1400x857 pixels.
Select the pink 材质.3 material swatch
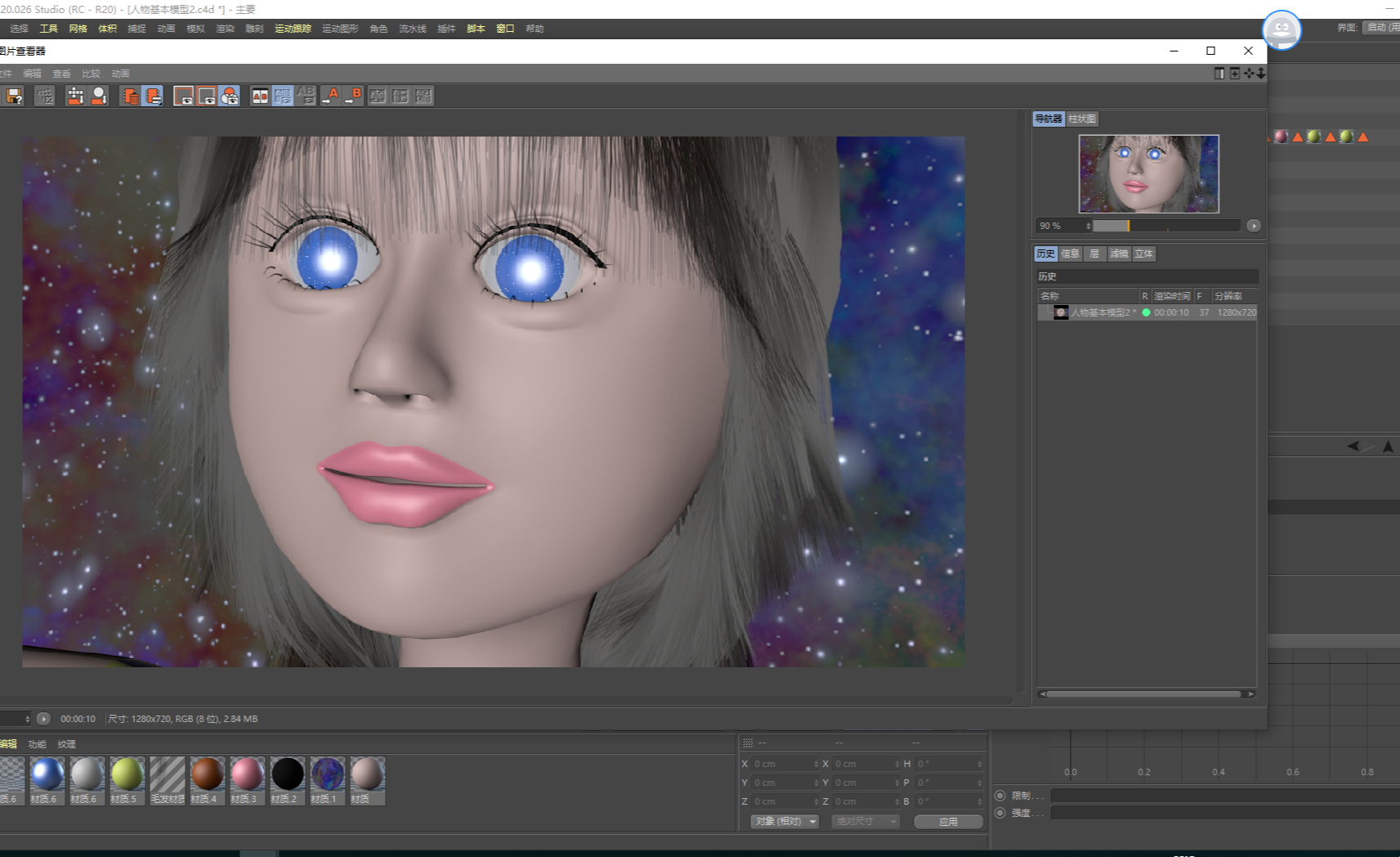tap(247, 780)
